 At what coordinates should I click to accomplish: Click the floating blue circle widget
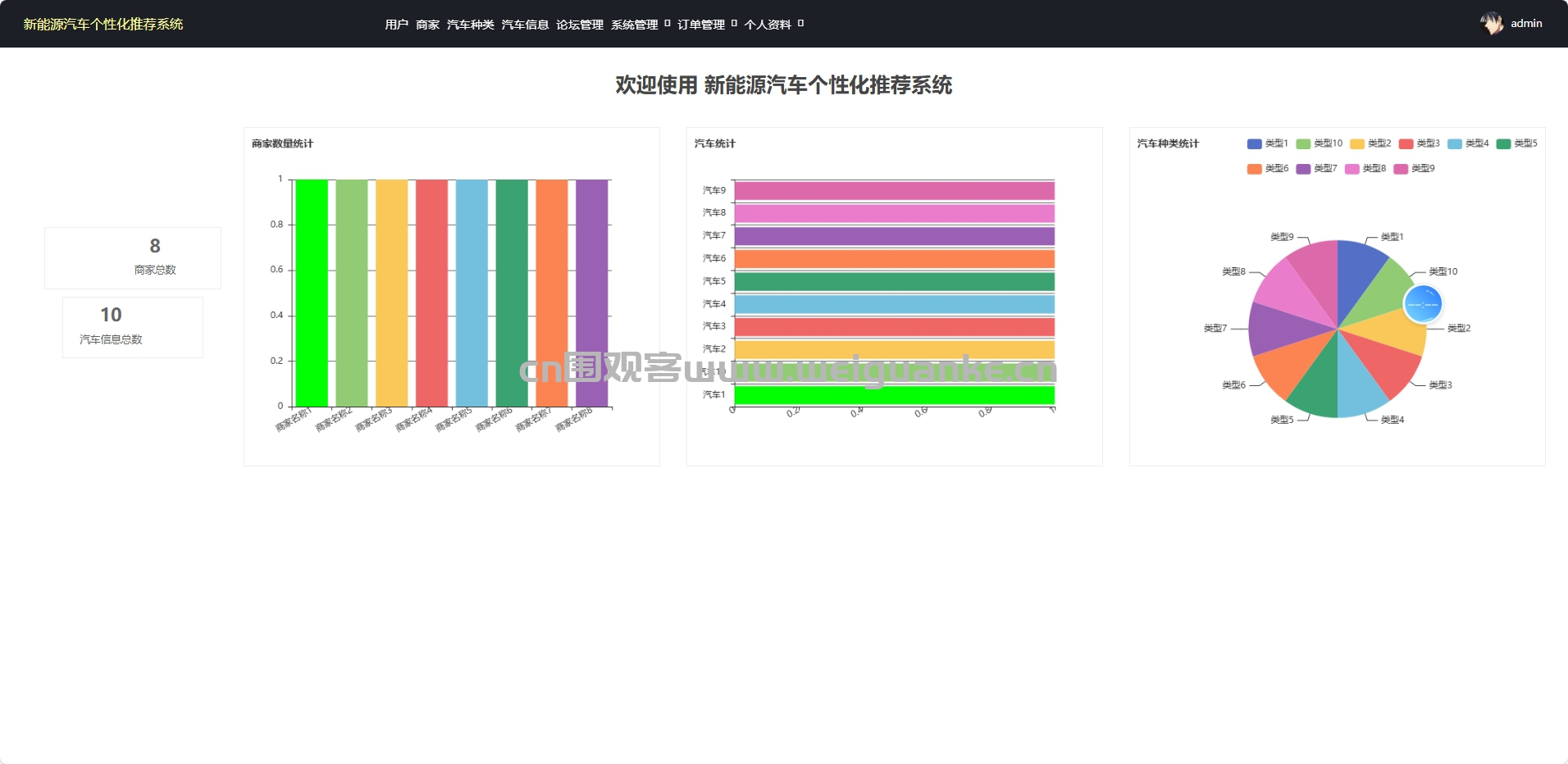[1423, 305]
